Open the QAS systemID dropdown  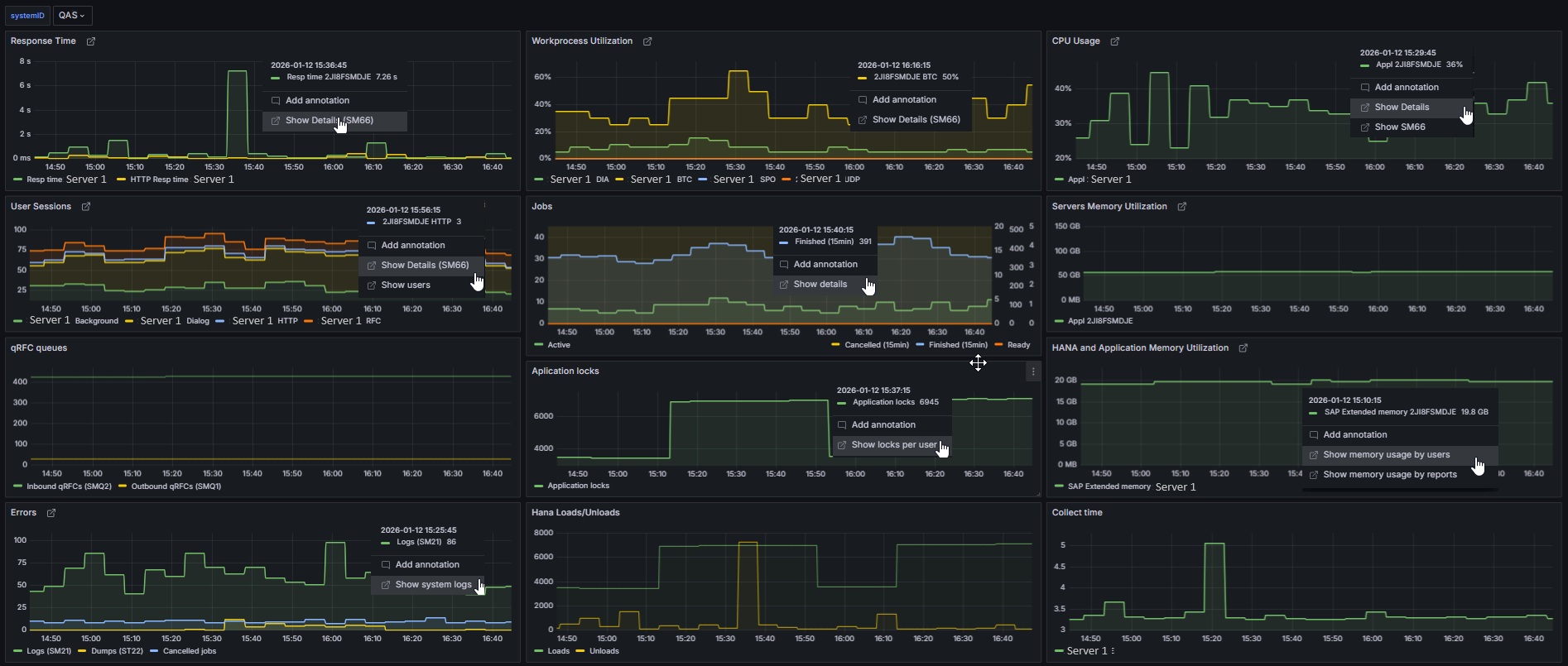coord(72,16)
